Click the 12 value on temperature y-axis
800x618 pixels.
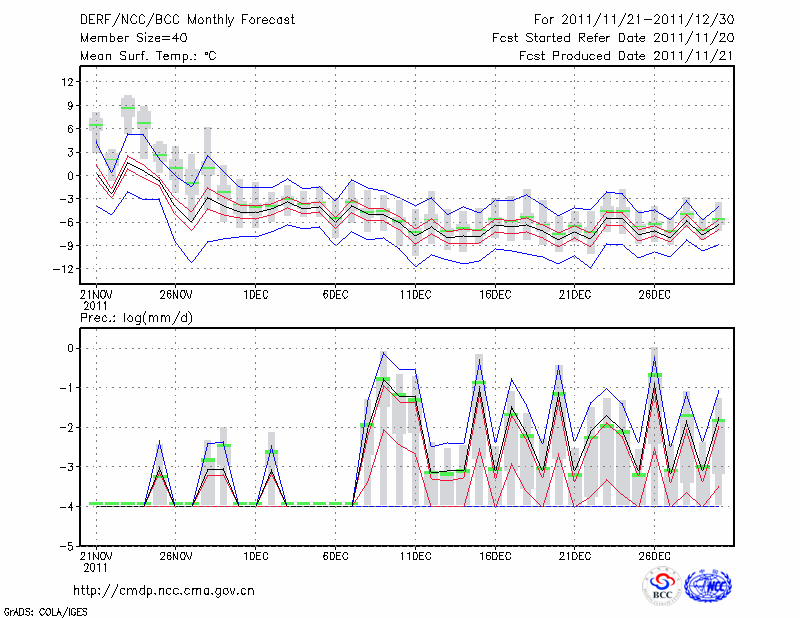coord(68,82)
